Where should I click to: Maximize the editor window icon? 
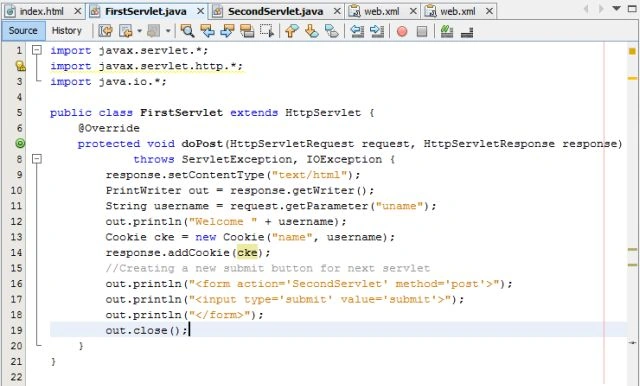pos(633,8)
